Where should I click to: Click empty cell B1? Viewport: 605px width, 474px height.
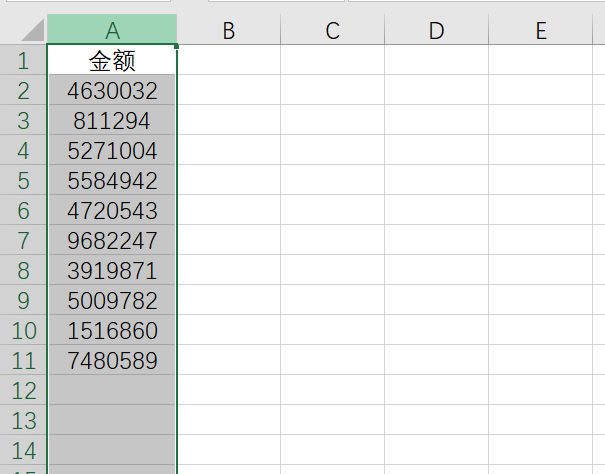(229, 60)
